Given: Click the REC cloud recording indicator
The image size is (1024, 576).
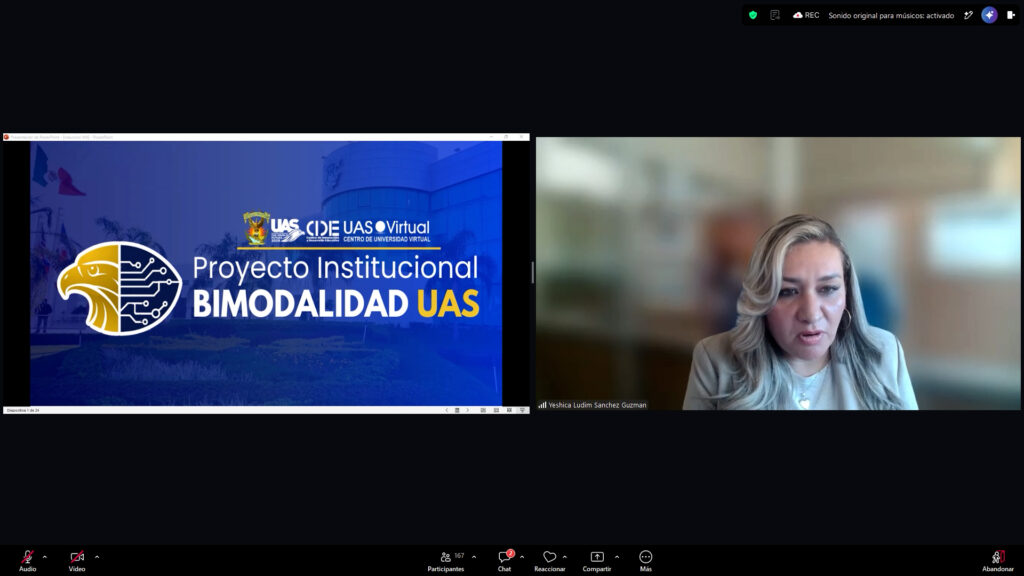Looking at the screenshot, I should coord(806,15).
